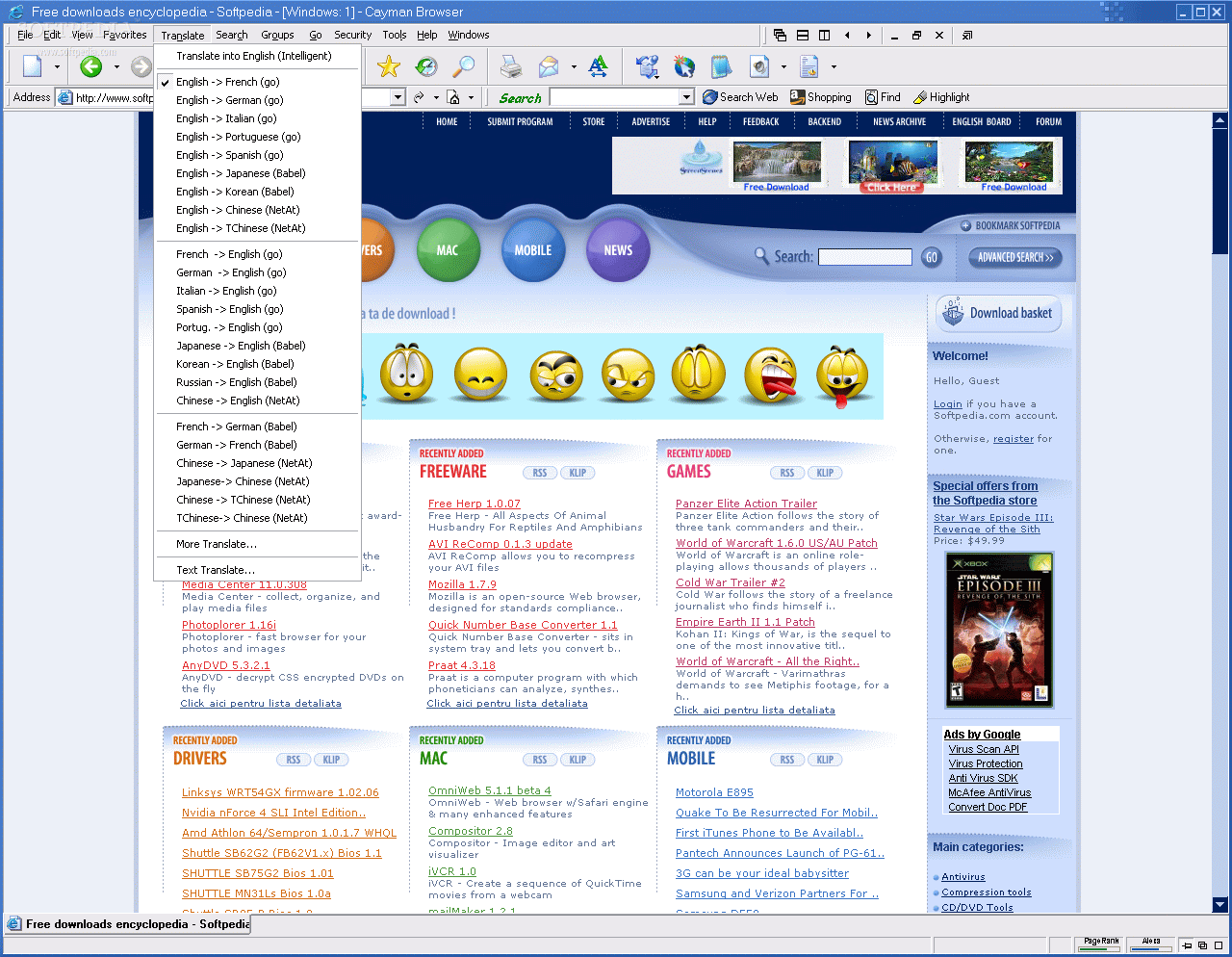Click the blue letter A translate icon
1232x957 pixels.
[x=599, y=66]
